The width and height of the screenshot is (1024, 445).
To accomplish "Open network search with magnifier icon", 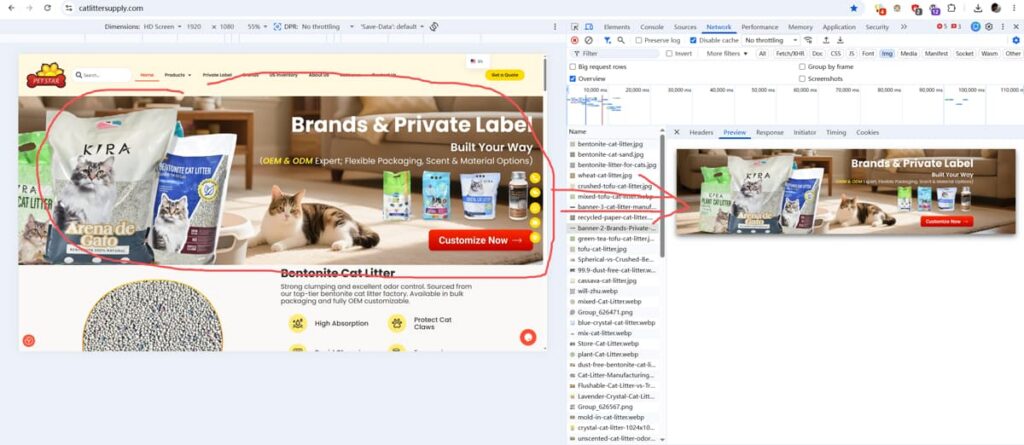I will click(x=621, y=40).
